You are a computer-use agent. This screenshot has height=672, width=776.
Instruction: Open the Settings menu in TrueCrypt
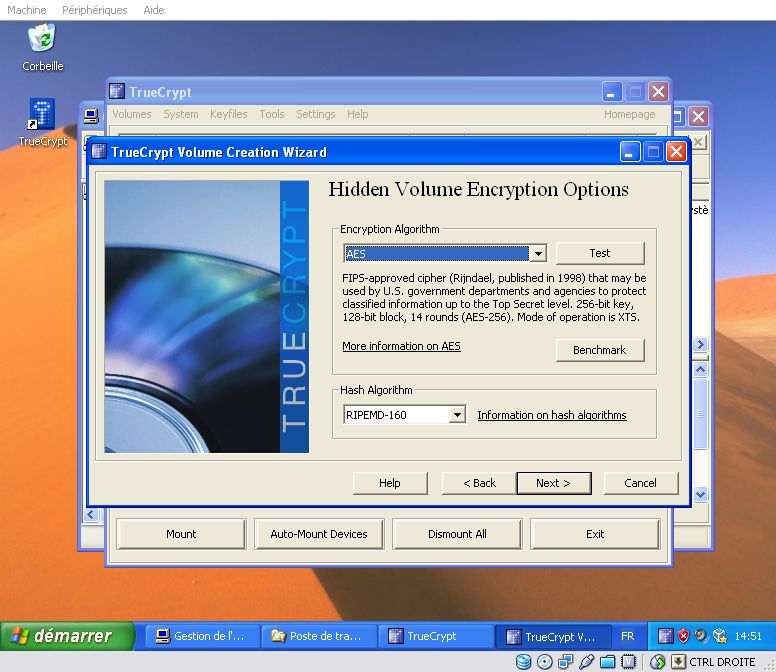click(316, 114)
